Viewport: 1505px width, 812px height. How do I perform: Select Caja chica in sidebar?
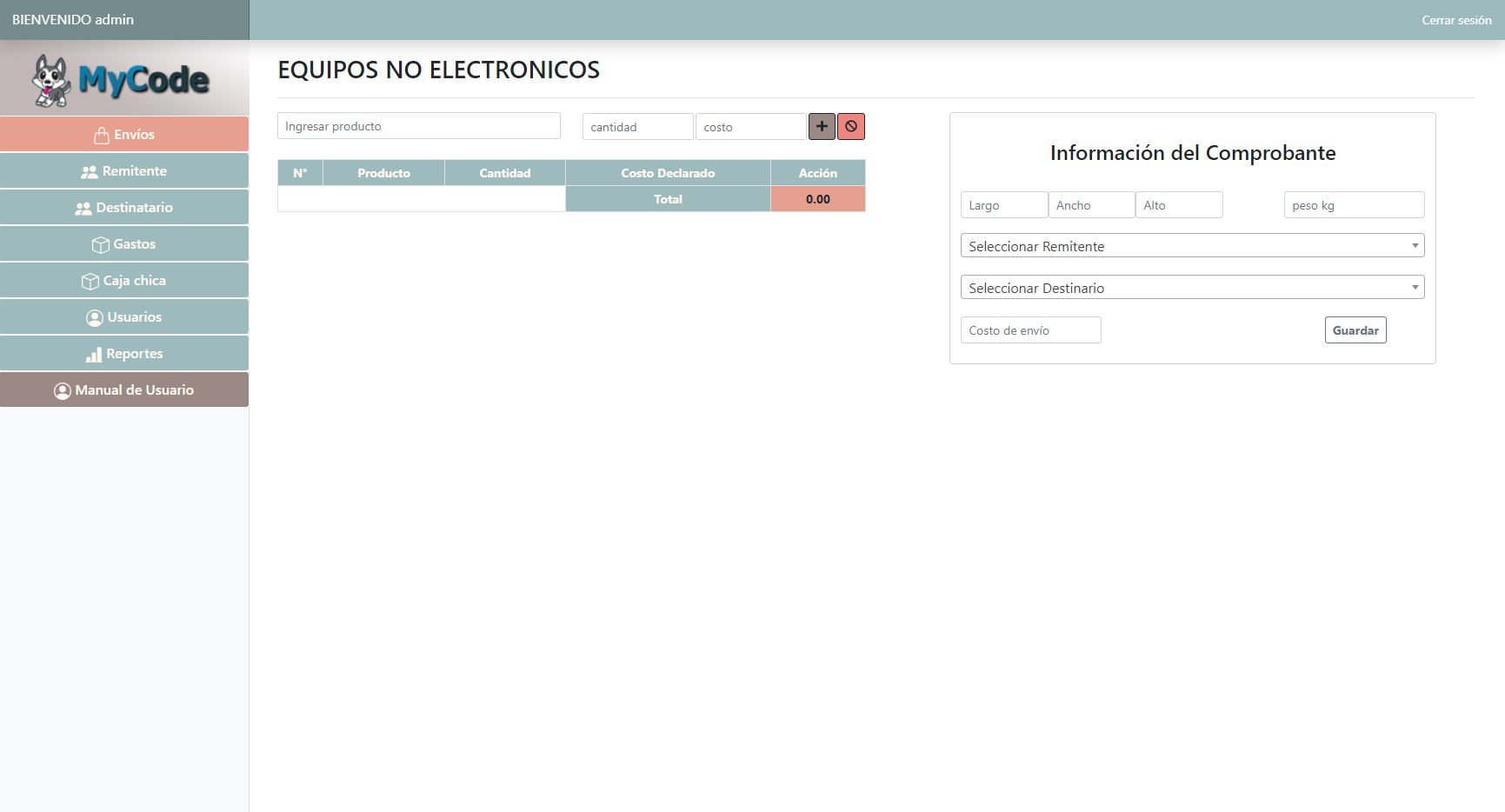click(124, 281)
